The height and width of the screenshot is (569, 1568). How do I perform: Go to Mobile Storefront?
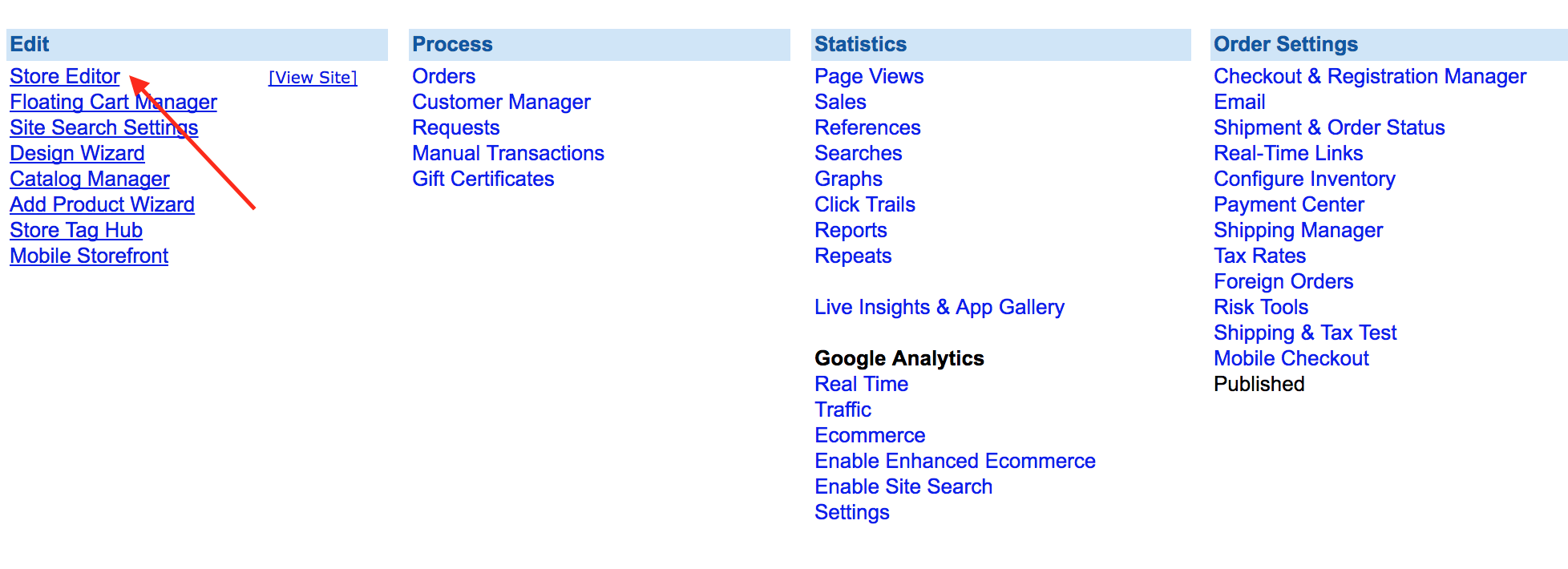click(x=89, y=256)
